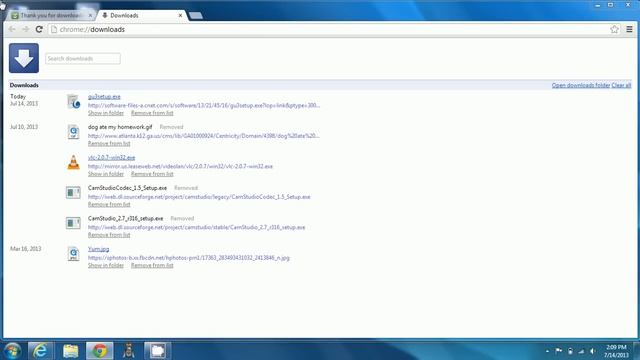Image resolution: width=640 pixels, height=360 pixels.
Task: Click the gu3setup.exe cnet source URL
Action: click(x=204, y=105)
